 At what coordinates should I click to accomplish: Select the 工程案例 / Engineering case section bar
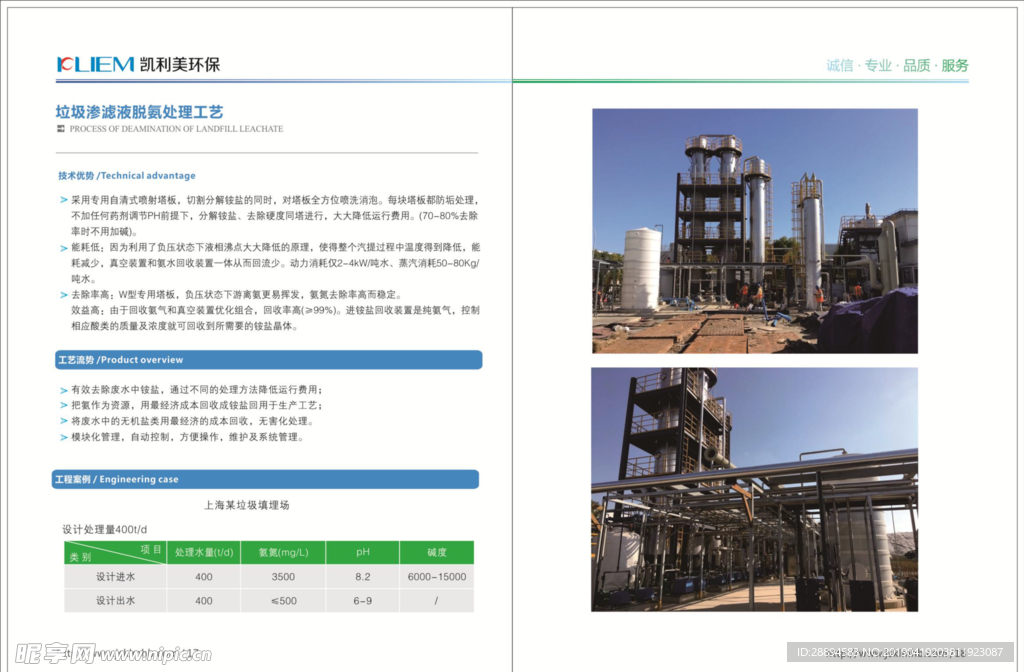(x=265, y=480)
